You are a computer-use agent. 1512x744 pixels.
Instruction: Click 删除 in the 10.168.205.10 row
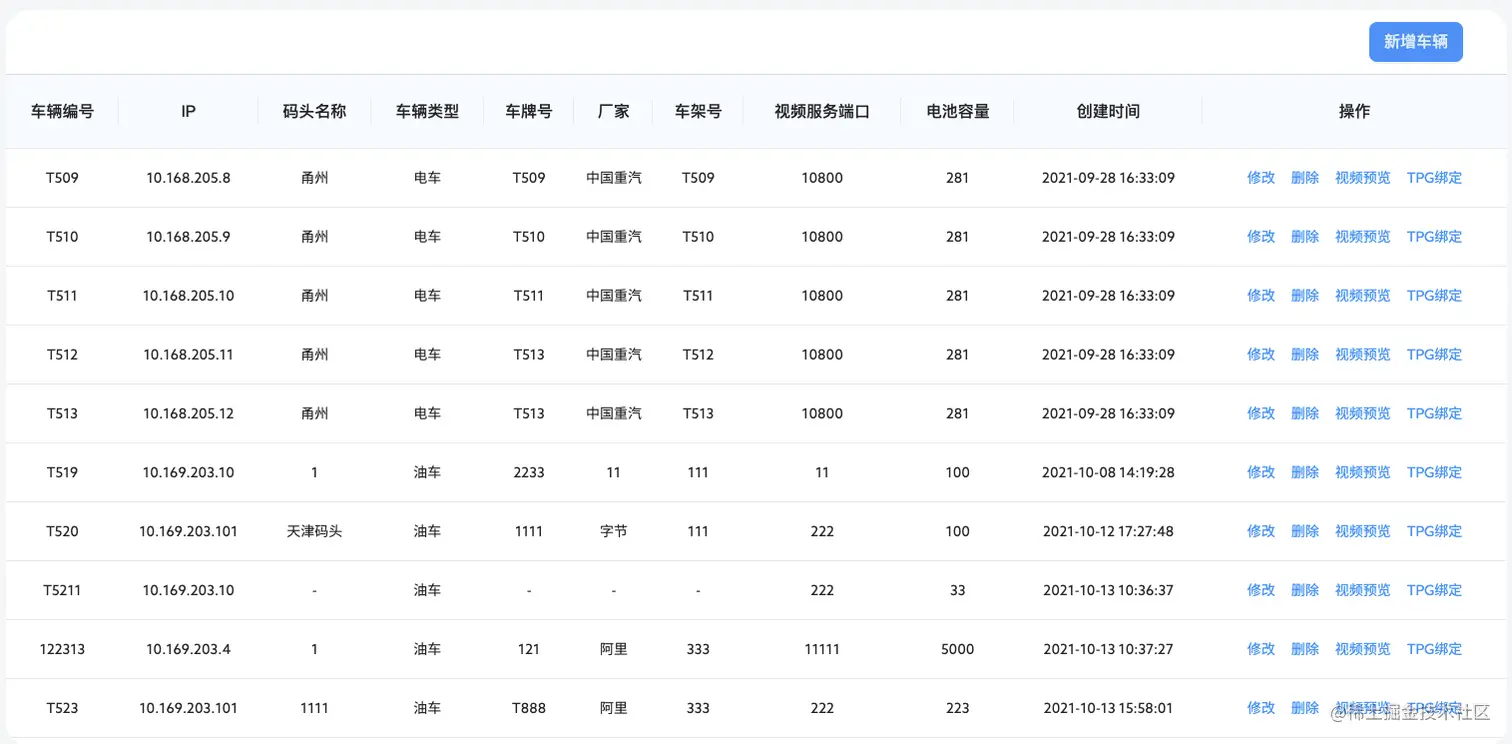point(1305,296)
